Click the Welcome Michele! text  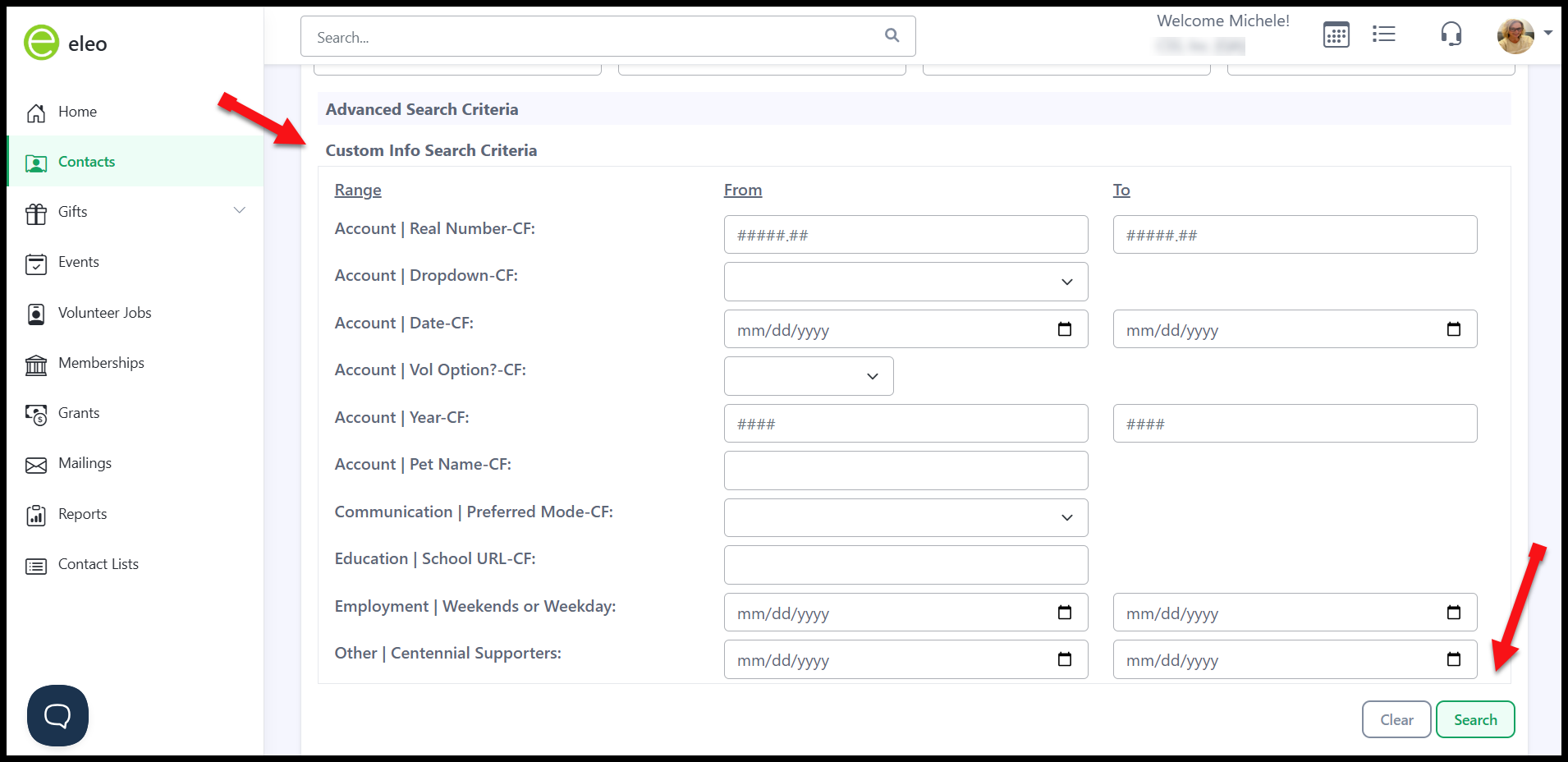tap(1223, 21)
